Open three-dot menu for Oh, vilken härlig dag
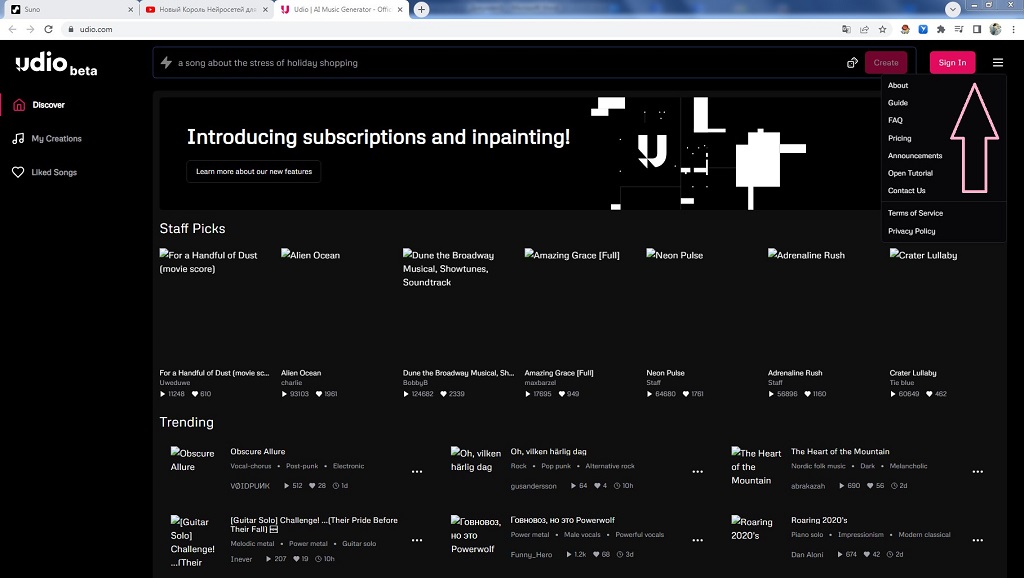Image resolution: width=1024 pixels, height=578 pixels. 697,472
